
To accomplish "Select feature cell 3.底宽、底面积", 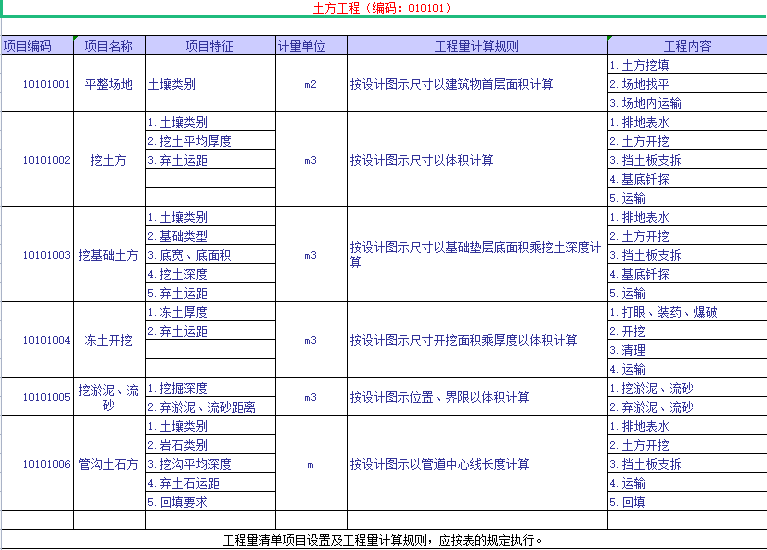I will pos(210,255).
